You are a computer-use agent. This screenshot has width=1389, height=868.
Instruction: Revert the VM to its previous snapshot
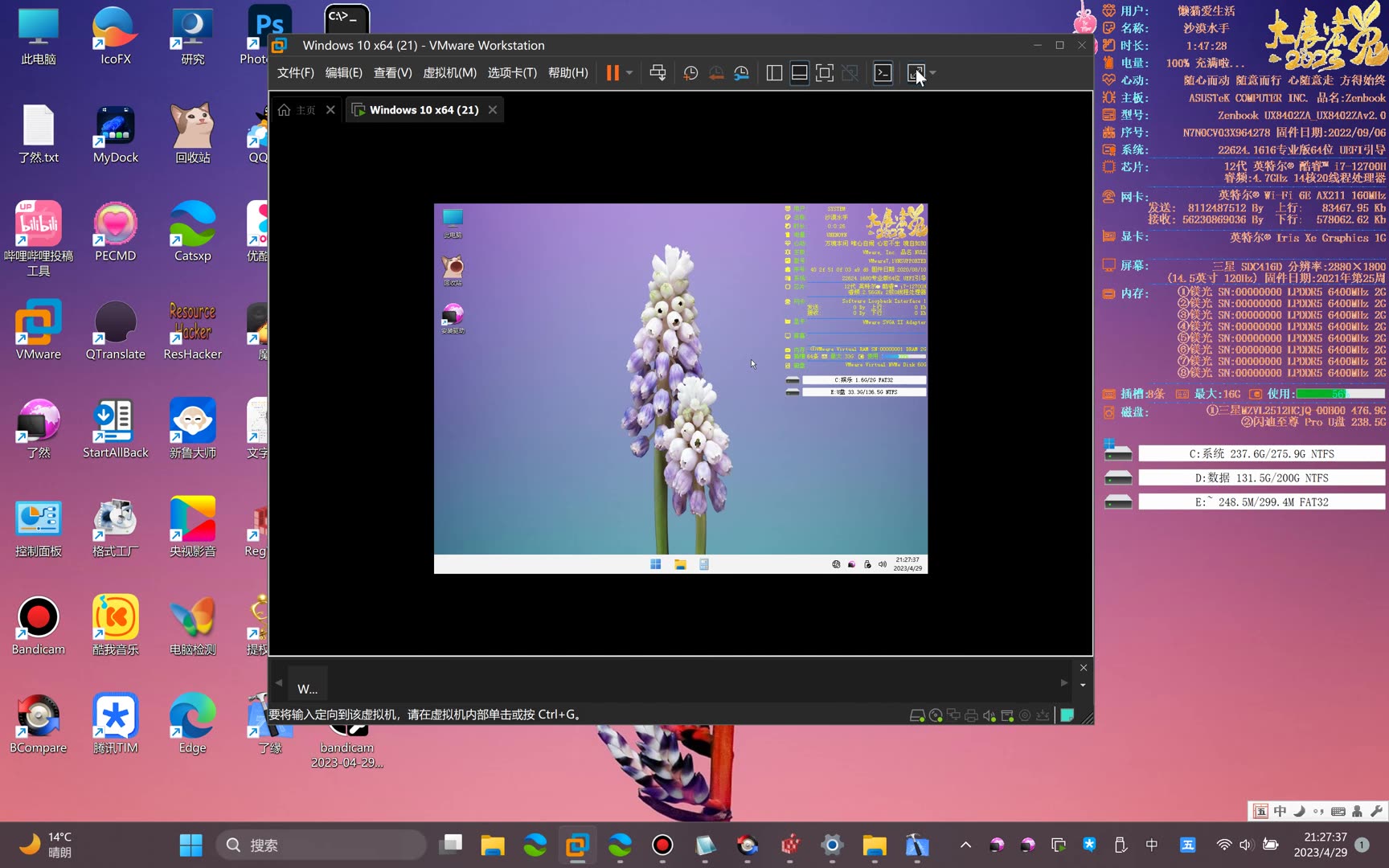point(716,73)
